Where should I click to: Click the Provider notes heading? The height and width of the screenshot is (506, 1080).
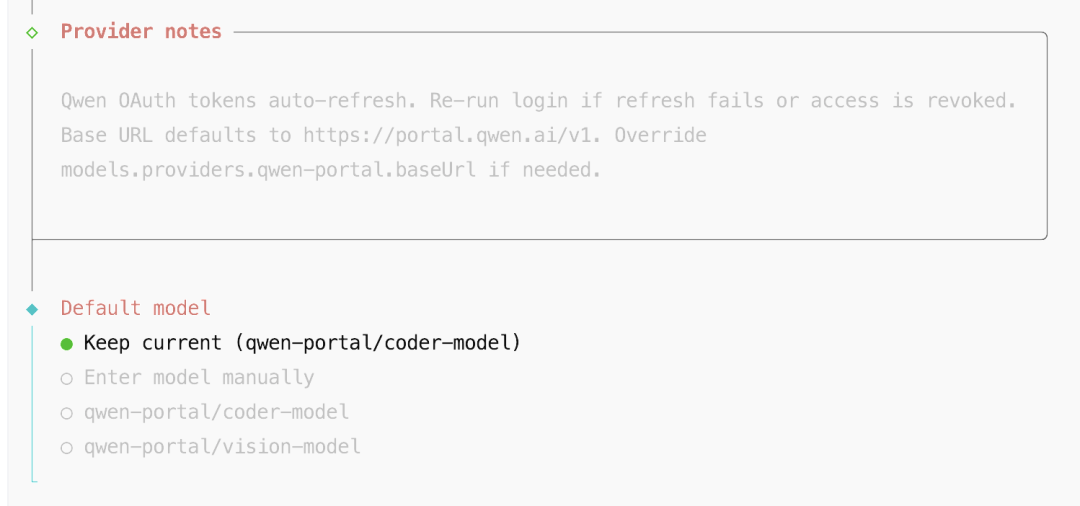(141, 32)
